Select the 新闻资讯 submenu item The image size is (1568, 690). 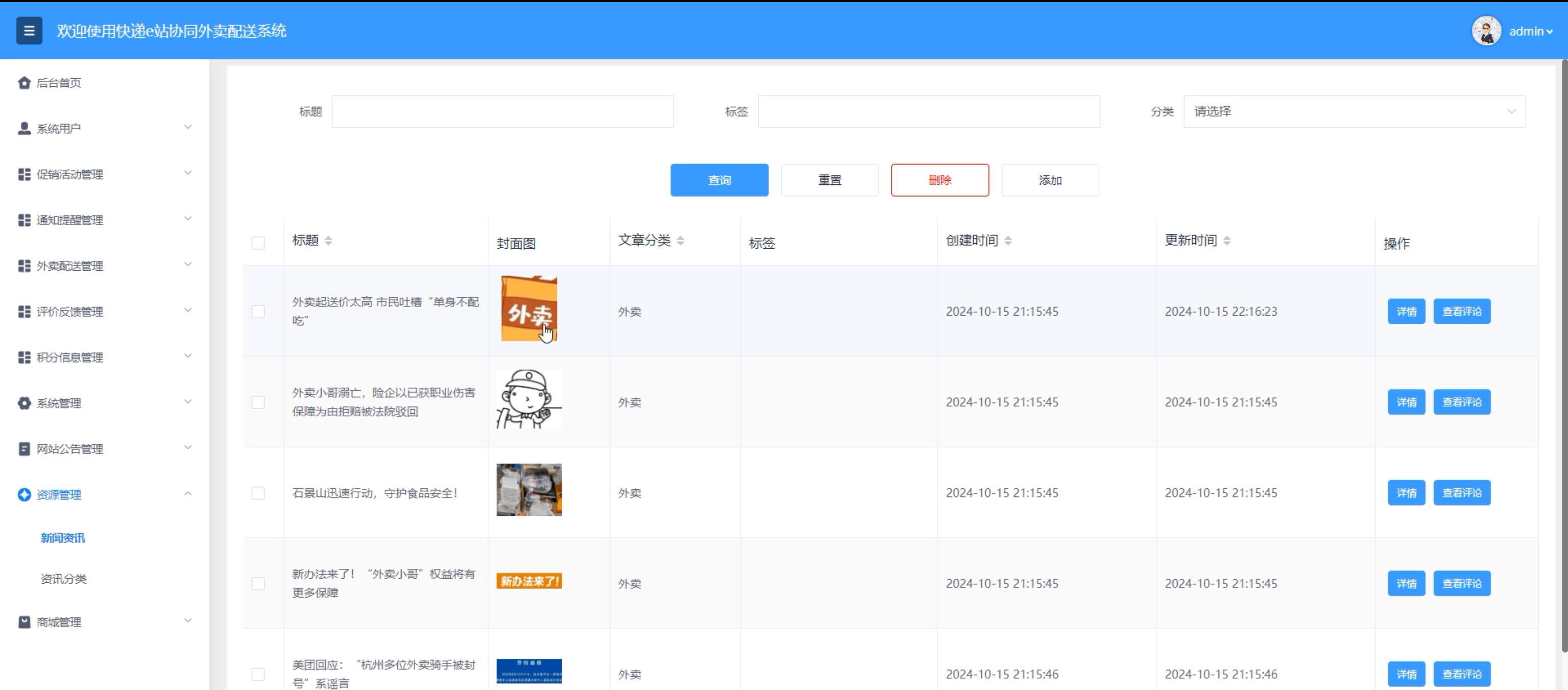pos(63,538)
